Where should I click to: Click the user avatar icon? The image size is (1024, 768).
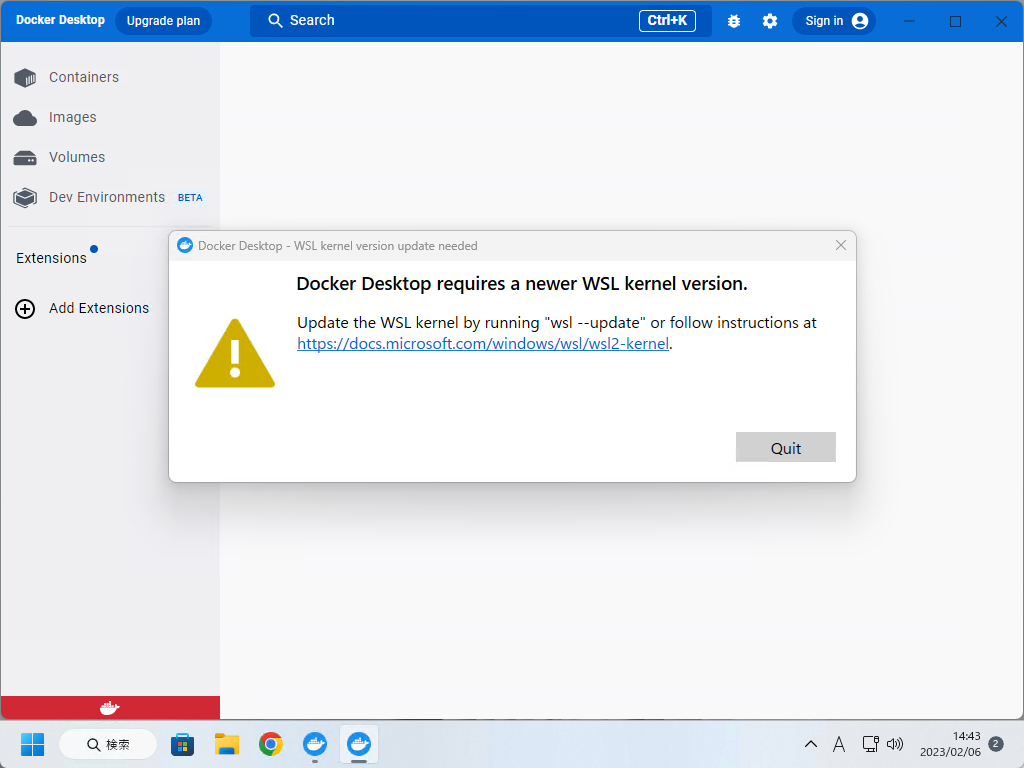(x=860, y=21)
